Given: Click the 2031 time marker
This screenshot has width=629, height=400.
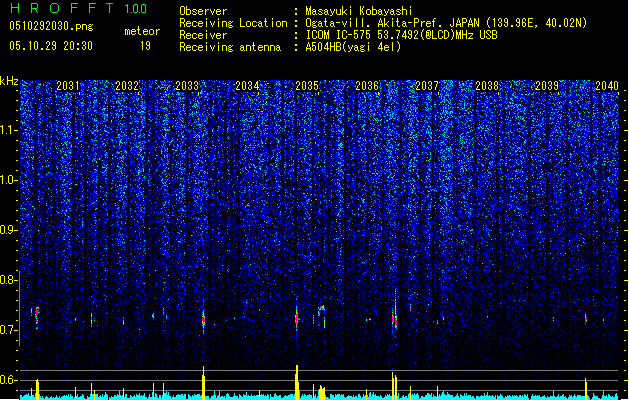Looking at the screenshot, I should (68, 86).
